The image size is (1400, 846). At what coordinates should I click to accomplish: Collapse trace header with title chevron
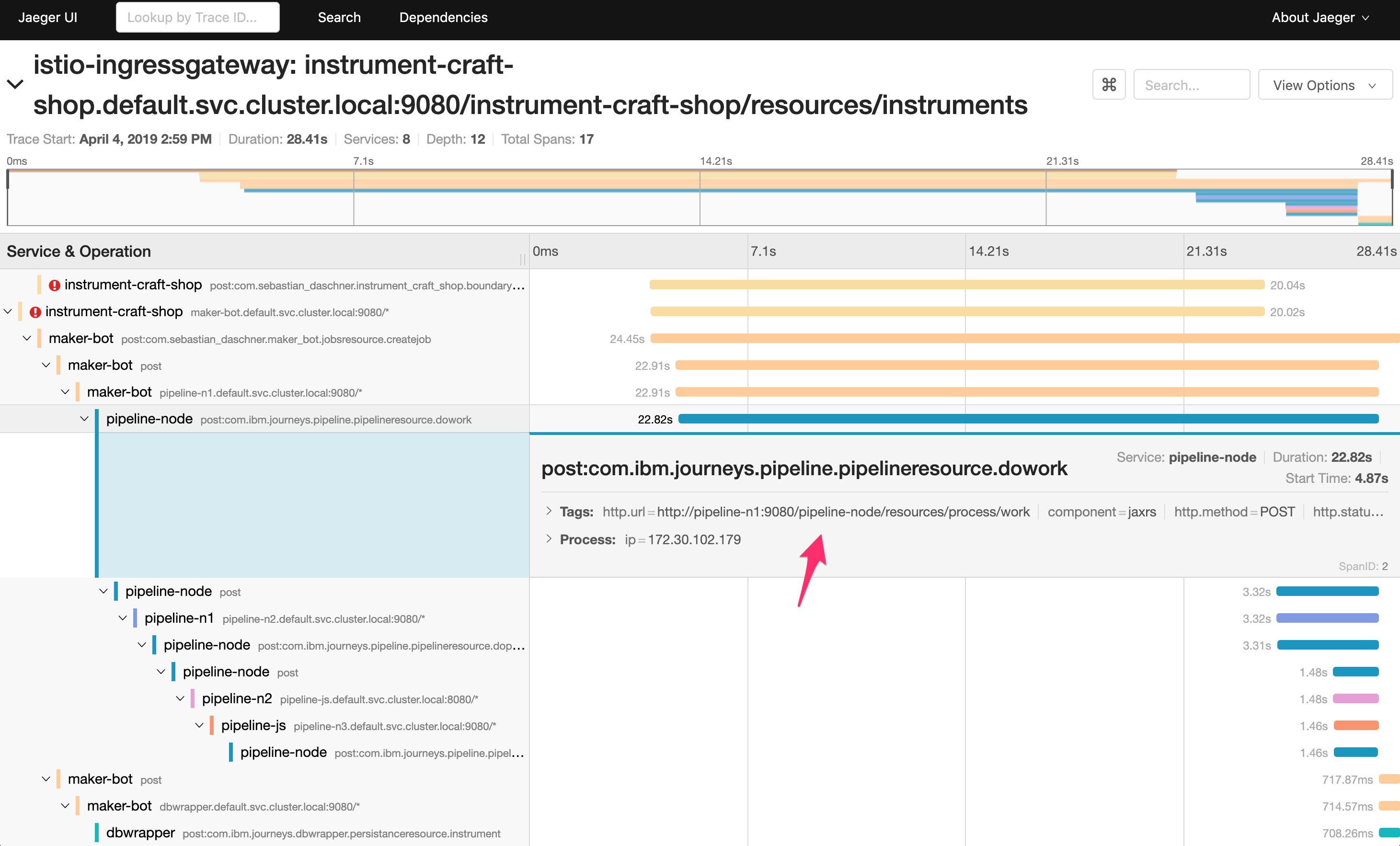(x=15, y=85)
